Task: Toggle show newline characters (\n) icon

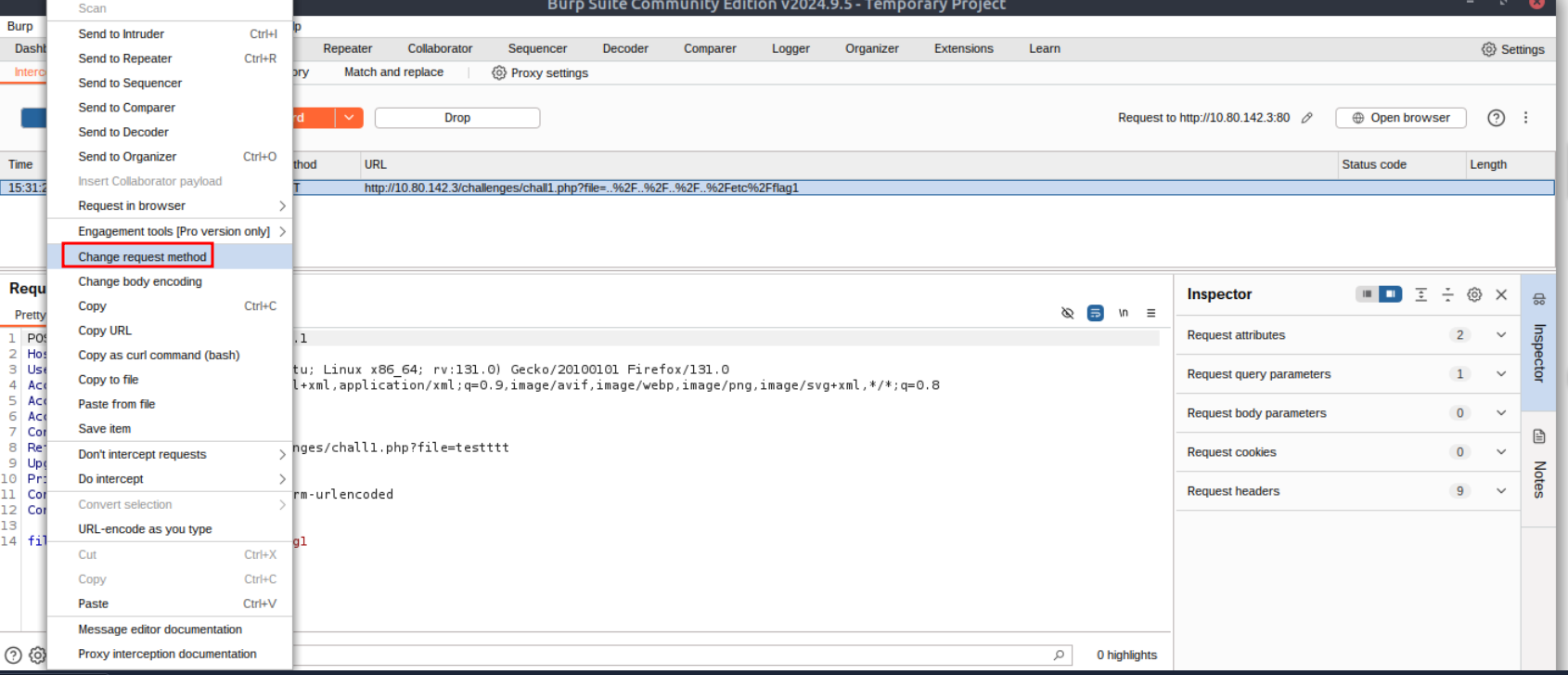Action: pos(1123,313)
